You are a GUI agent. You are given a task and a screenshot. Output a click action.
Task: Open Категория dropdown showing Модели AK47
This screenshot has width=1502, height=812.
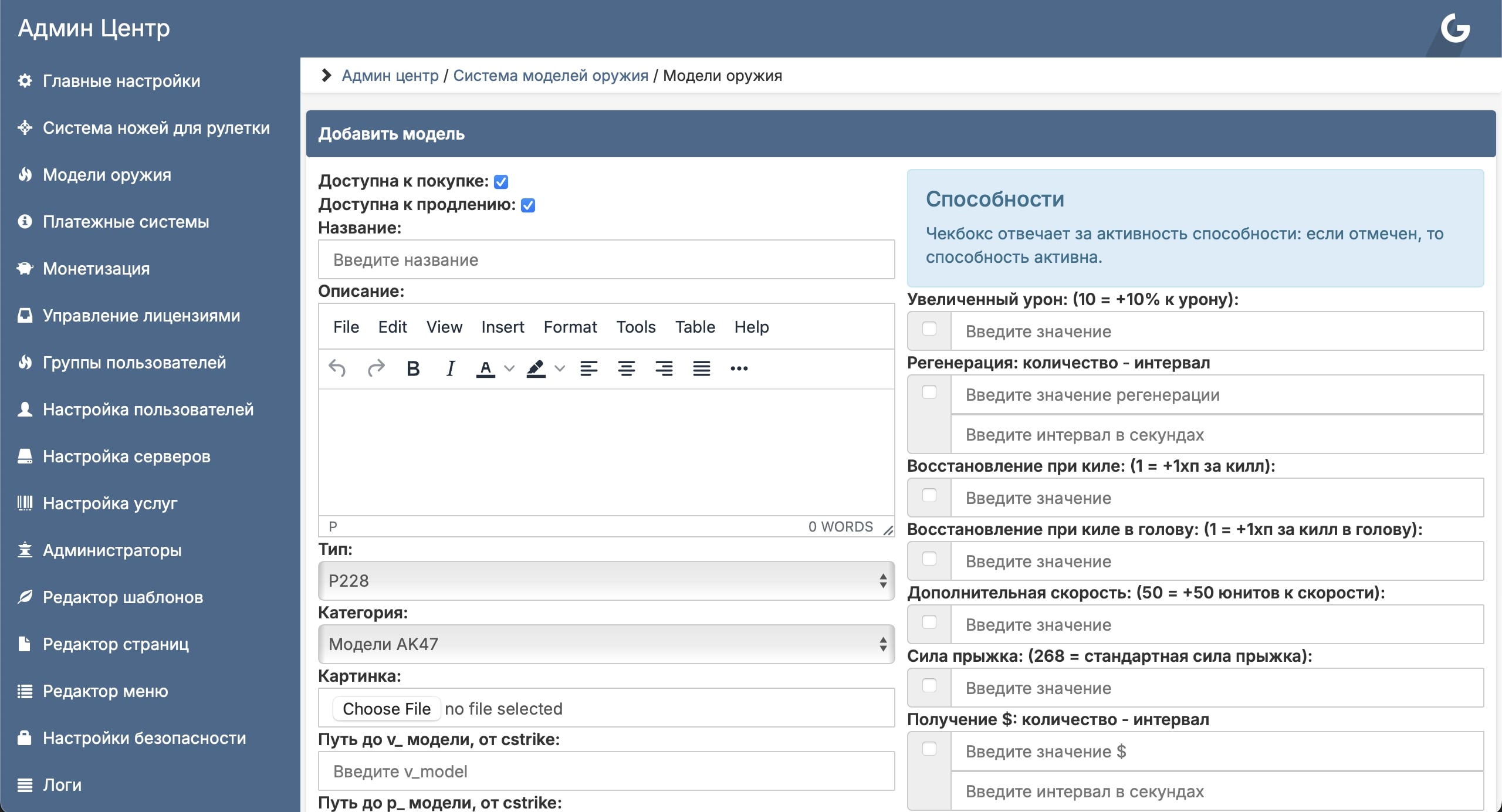tap(606, 644)
